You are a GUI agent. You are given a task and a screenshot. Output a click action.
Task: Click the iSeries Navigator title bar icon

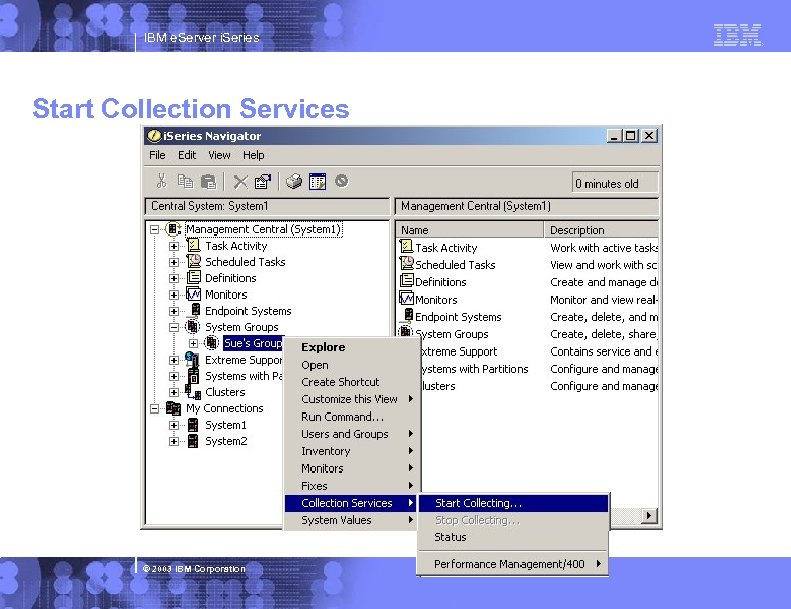click(x=153, y=136)
